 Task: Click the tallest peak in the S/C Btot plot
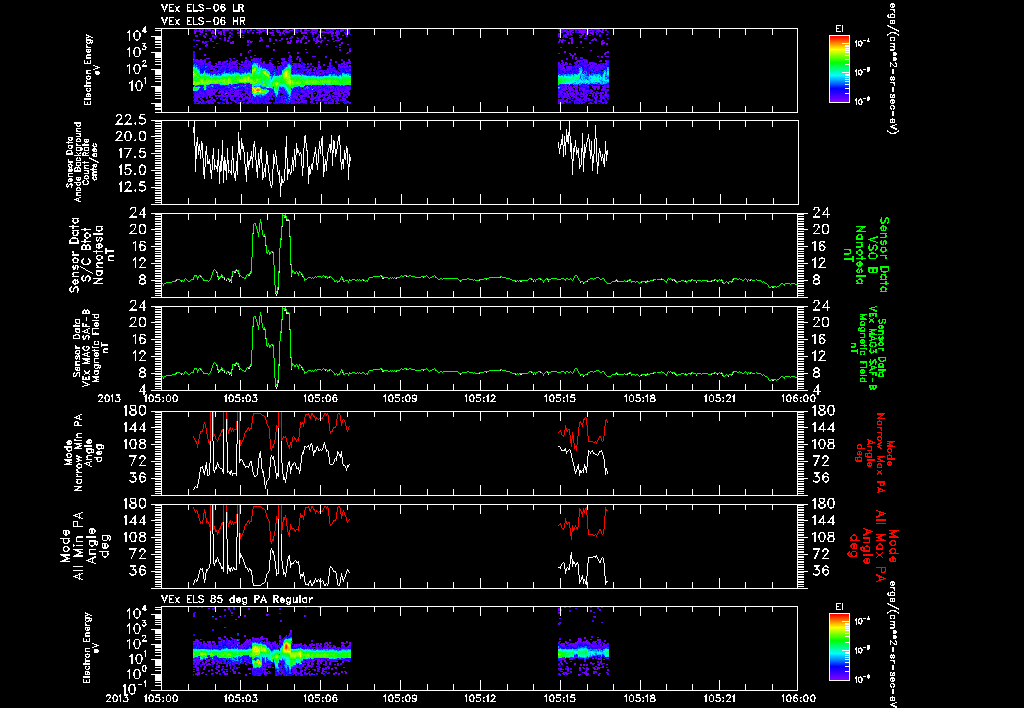click(x=285, y=217)
